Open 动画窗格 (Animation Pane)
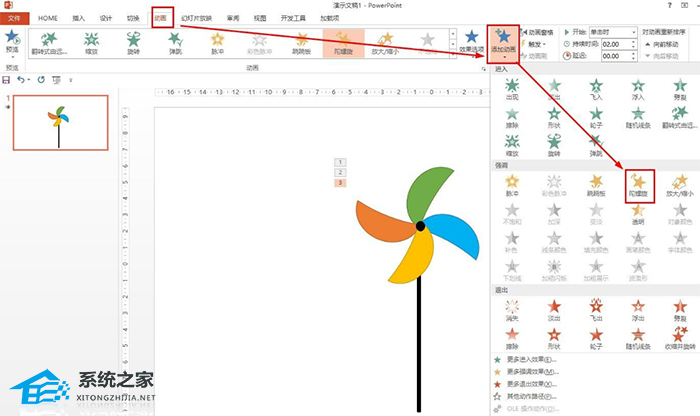The image size is (700, 416). pos(537,32)
